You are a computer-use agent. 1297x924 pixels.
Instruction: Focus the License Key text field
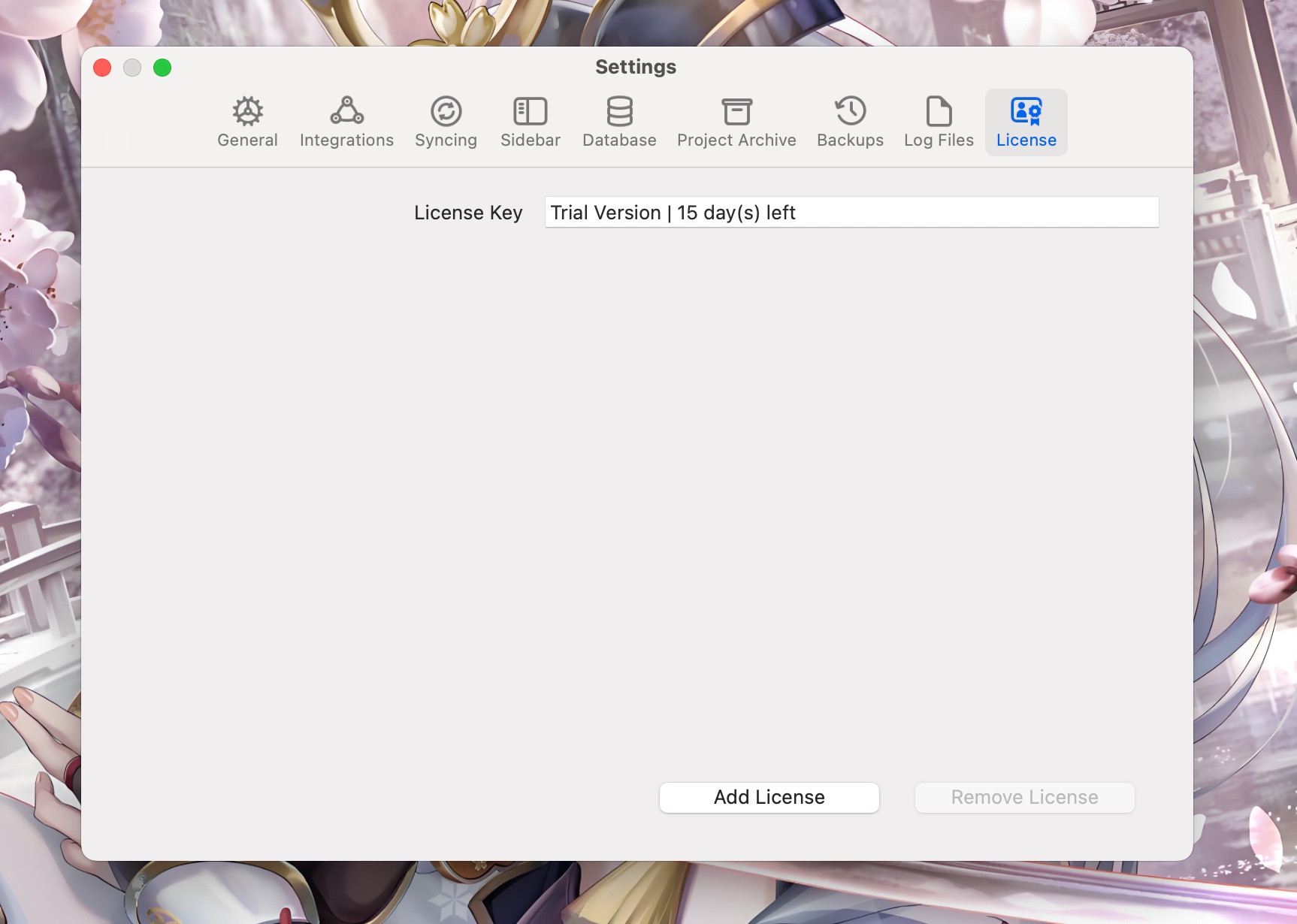851,213
